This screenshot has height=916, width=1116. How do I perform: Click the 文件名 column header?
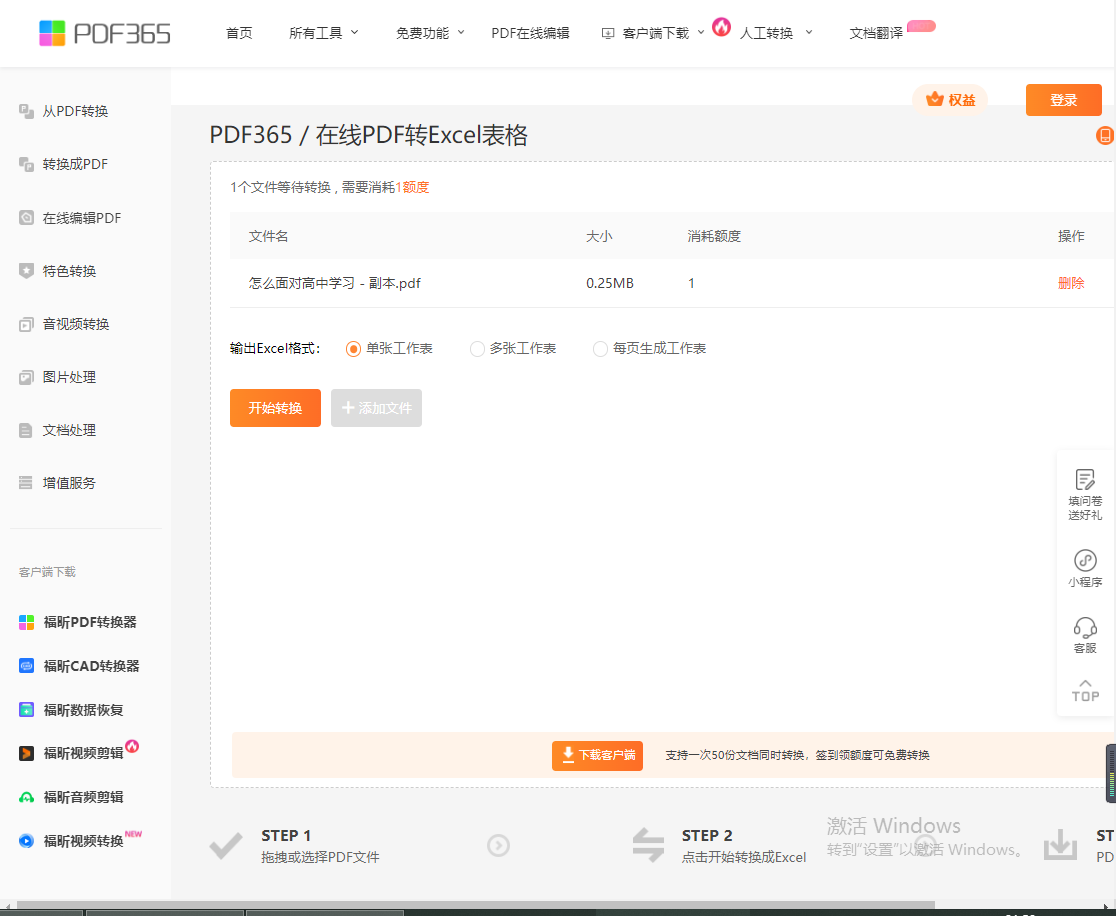click(268, 236)
